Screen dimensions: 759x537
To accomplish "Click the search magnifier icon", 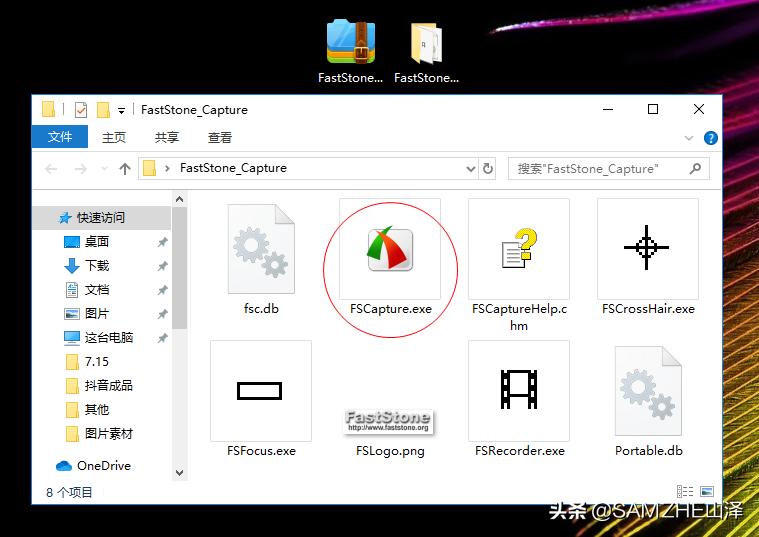I will click(696, 169).
